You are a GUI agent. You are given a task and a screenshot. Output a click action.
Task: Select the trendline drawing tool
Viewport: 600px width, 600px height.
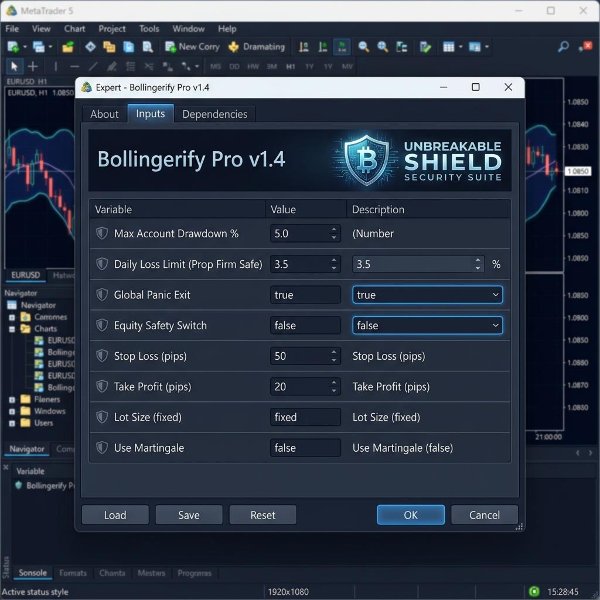point(93,67)
